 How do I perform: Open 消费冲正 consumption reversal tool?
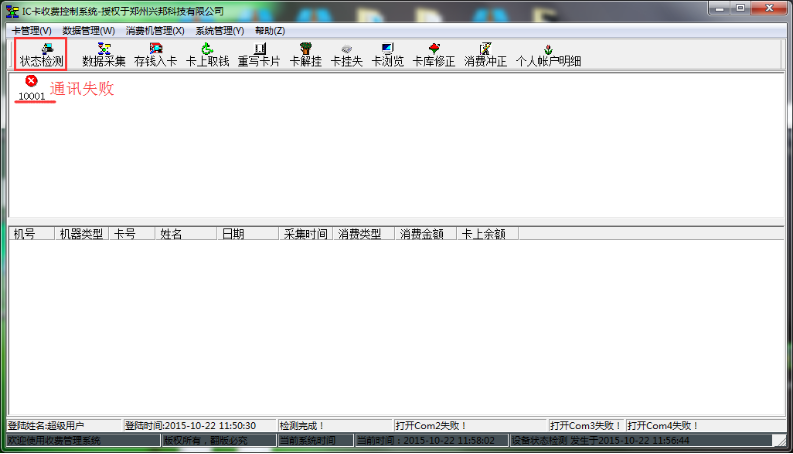coord(485,54)
